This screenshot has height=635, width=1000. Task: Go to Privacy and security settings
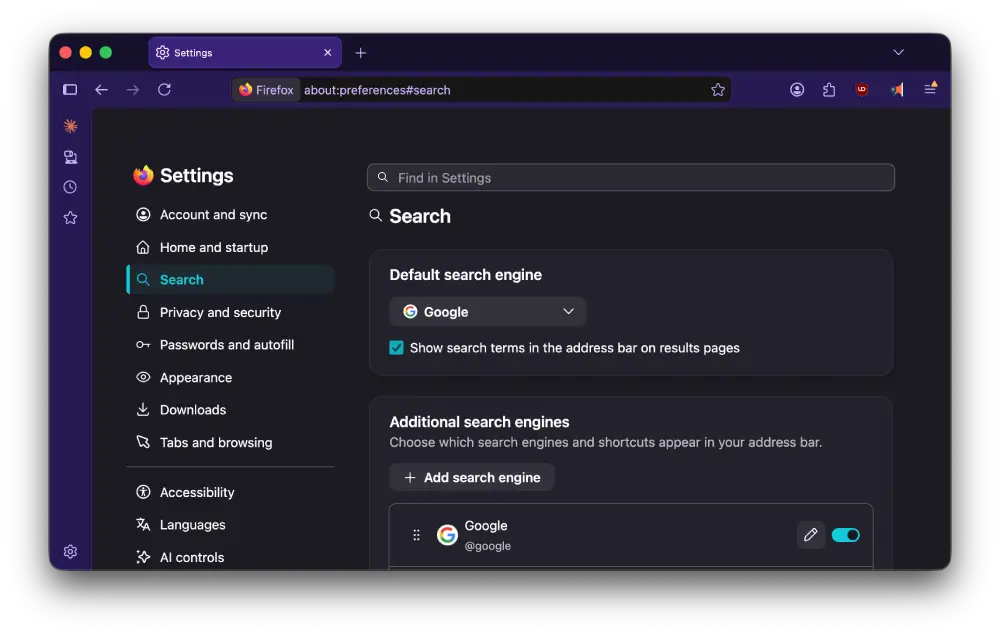click(220, 312)
